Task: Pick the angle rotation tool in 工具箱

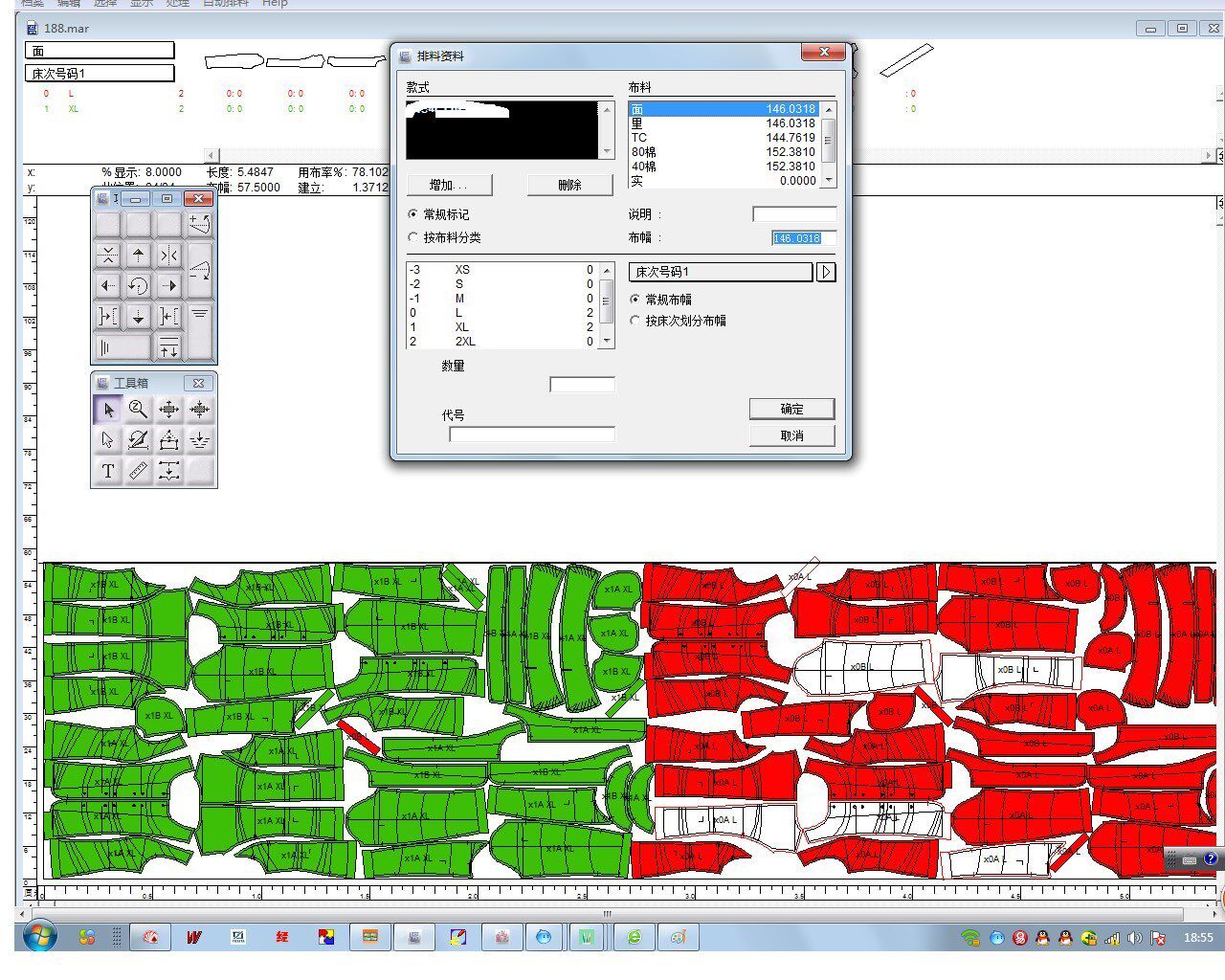Action: point(138,440)
